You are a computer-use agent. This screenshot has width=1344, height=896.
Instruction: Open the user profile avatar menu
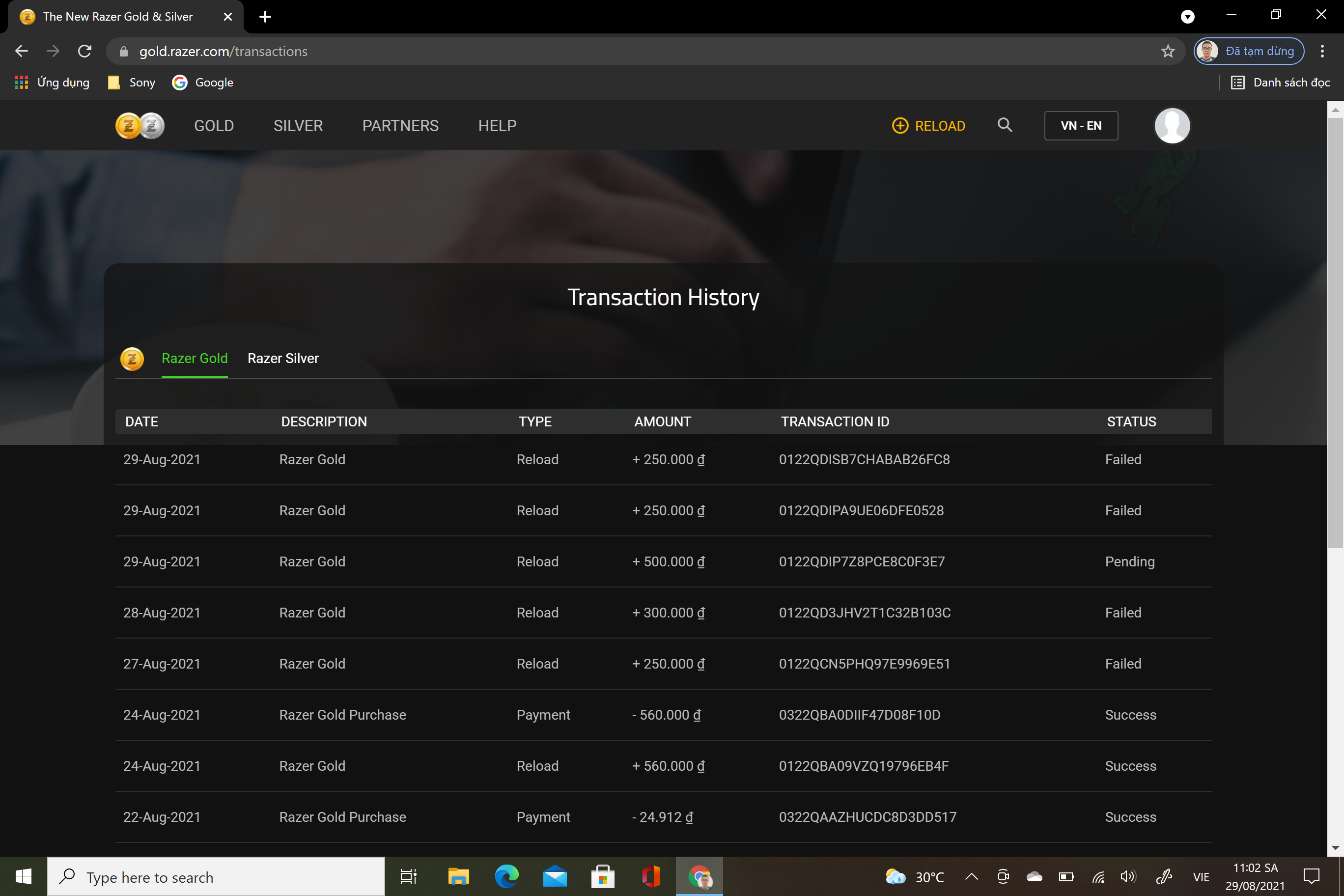[1172, 126]
